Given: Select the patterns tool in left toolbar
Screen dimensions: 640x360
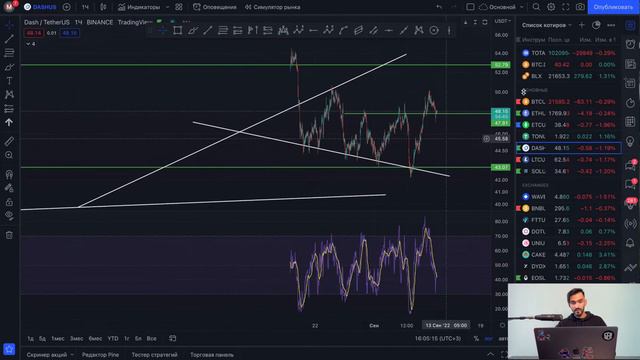Looking at the screenshot, I should pos(9,95).
